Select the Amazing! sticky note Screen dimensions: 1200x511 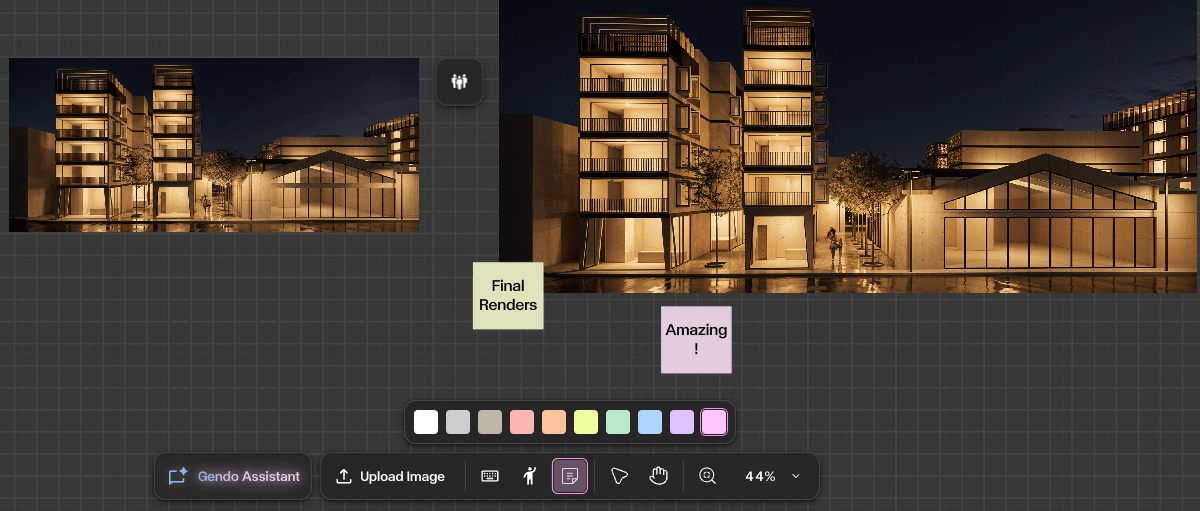pyautogui.click(x=696, y=340)
